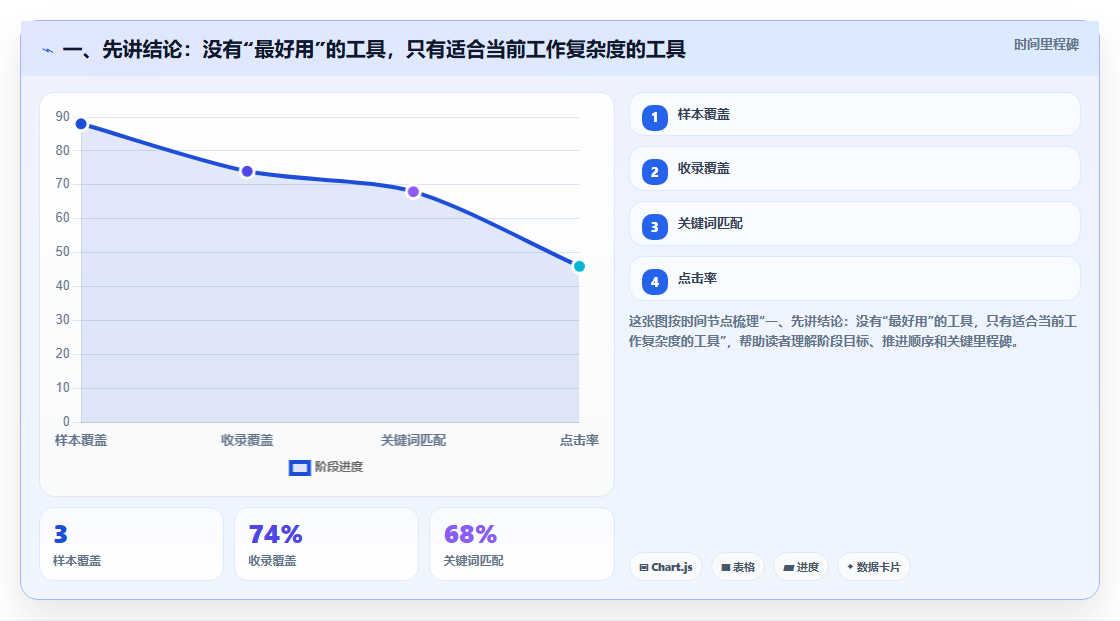Select step 2 收录覆盖 in the list
Viewport: 1120px width, 621px height.
(854, 169)
